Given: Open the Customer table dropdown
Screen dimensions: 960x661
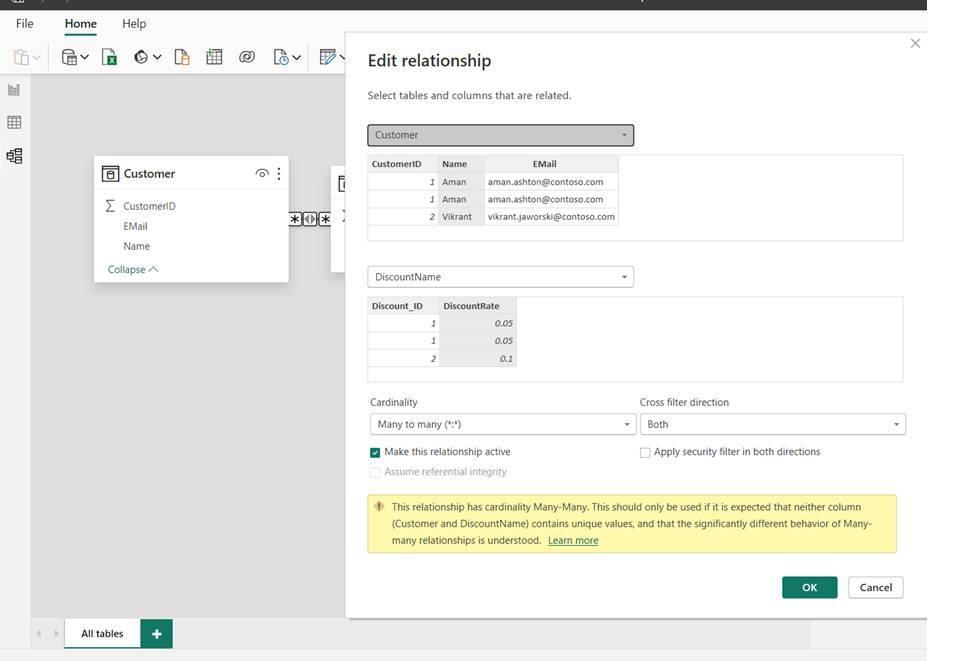Looking at the screenshot, I should pos(501,135).
